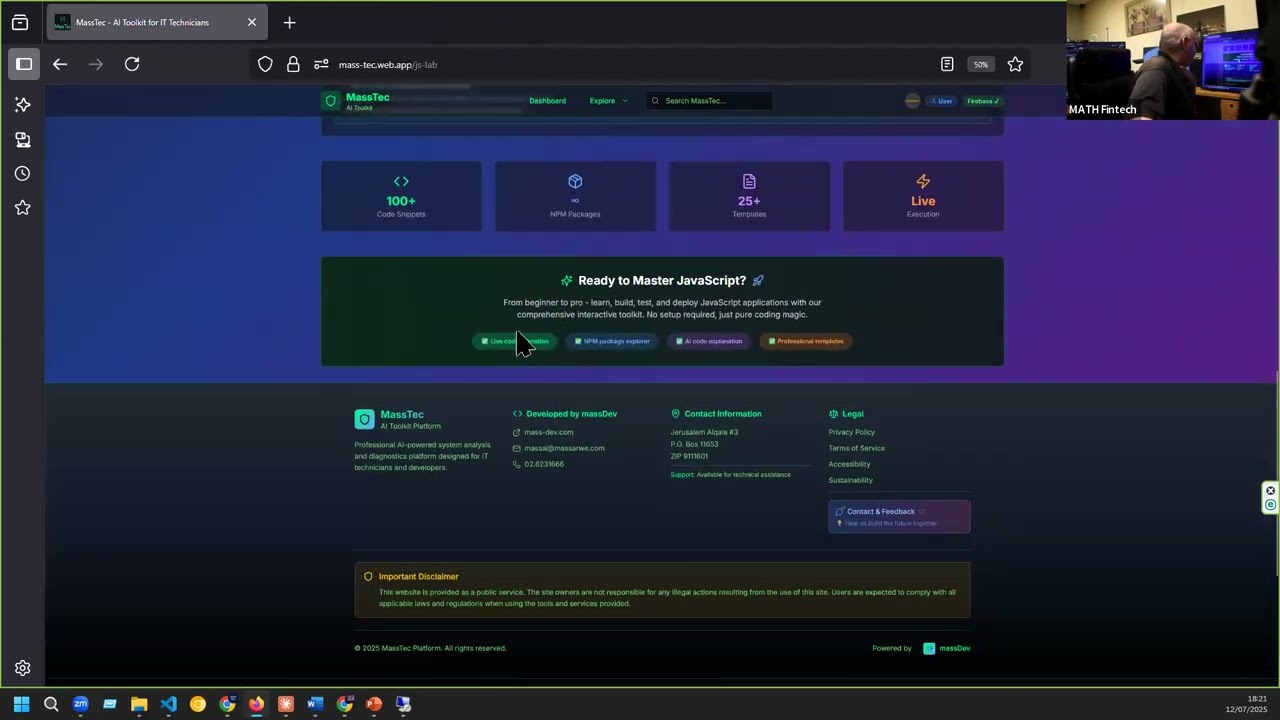
Task: Open the Terms of Service link
Action: point(857,448)
